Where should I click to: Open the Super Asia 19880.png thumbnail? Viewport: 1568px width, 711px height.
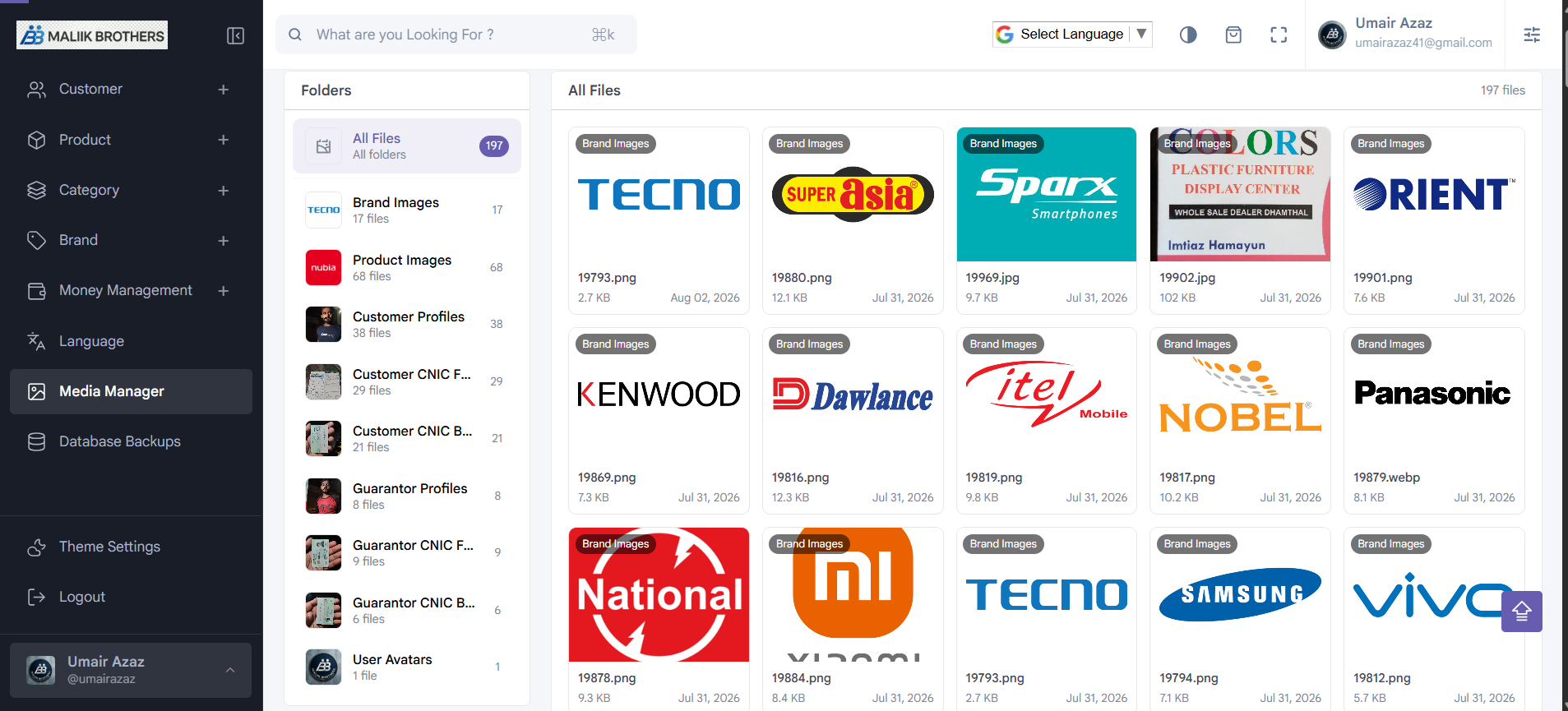pos(853,195)
